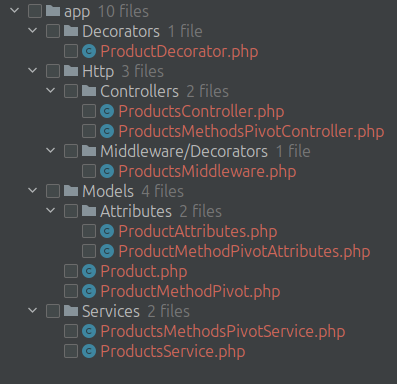Collapse the app root node
This screenshot has width=397, height=384.
coord(15,10)
